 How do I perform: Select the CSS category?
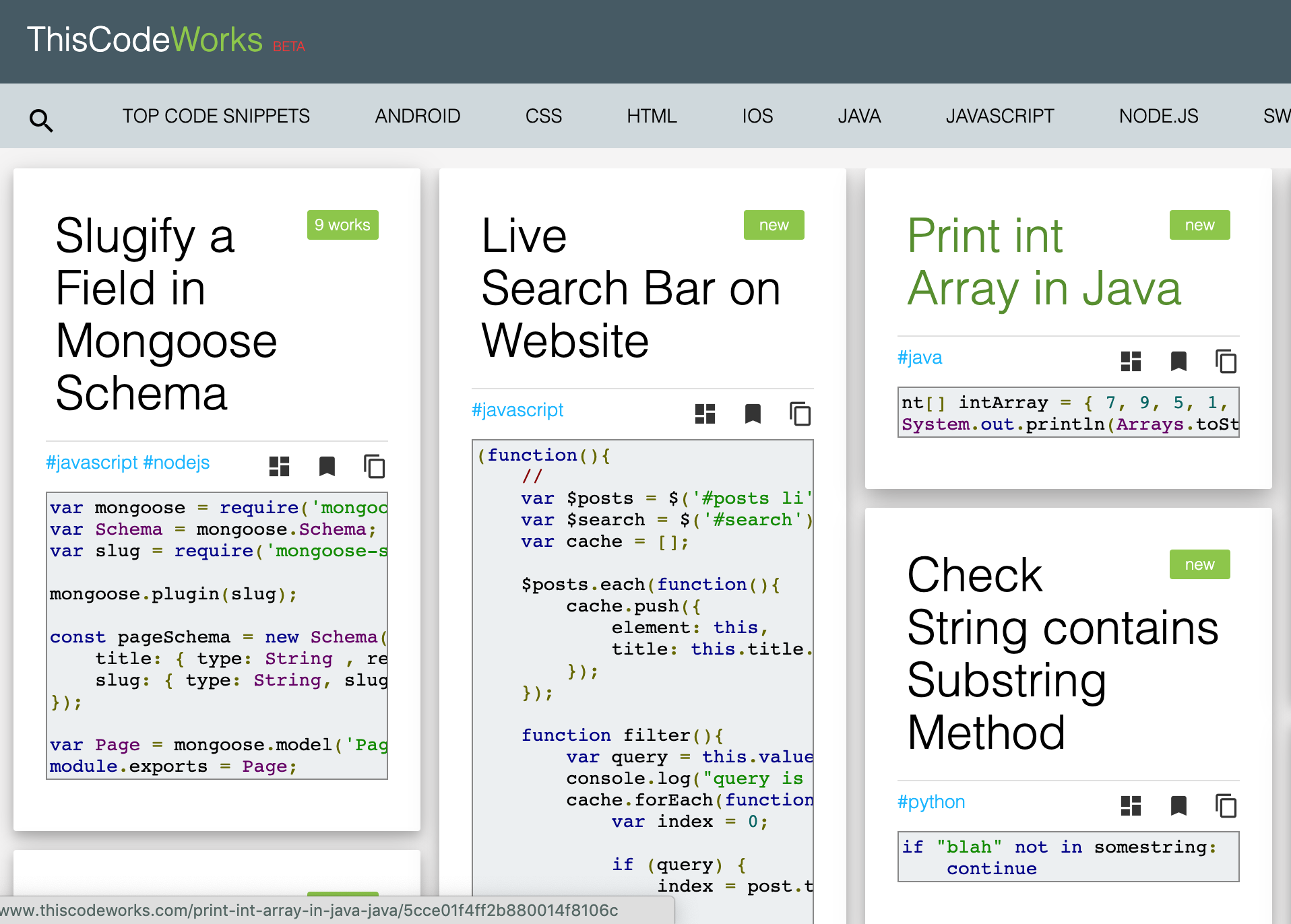[544, 116]
